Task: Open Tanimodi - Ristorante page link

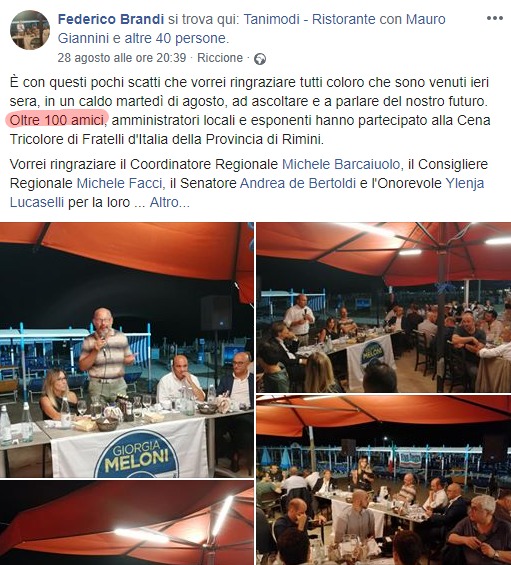Action: 310,19
